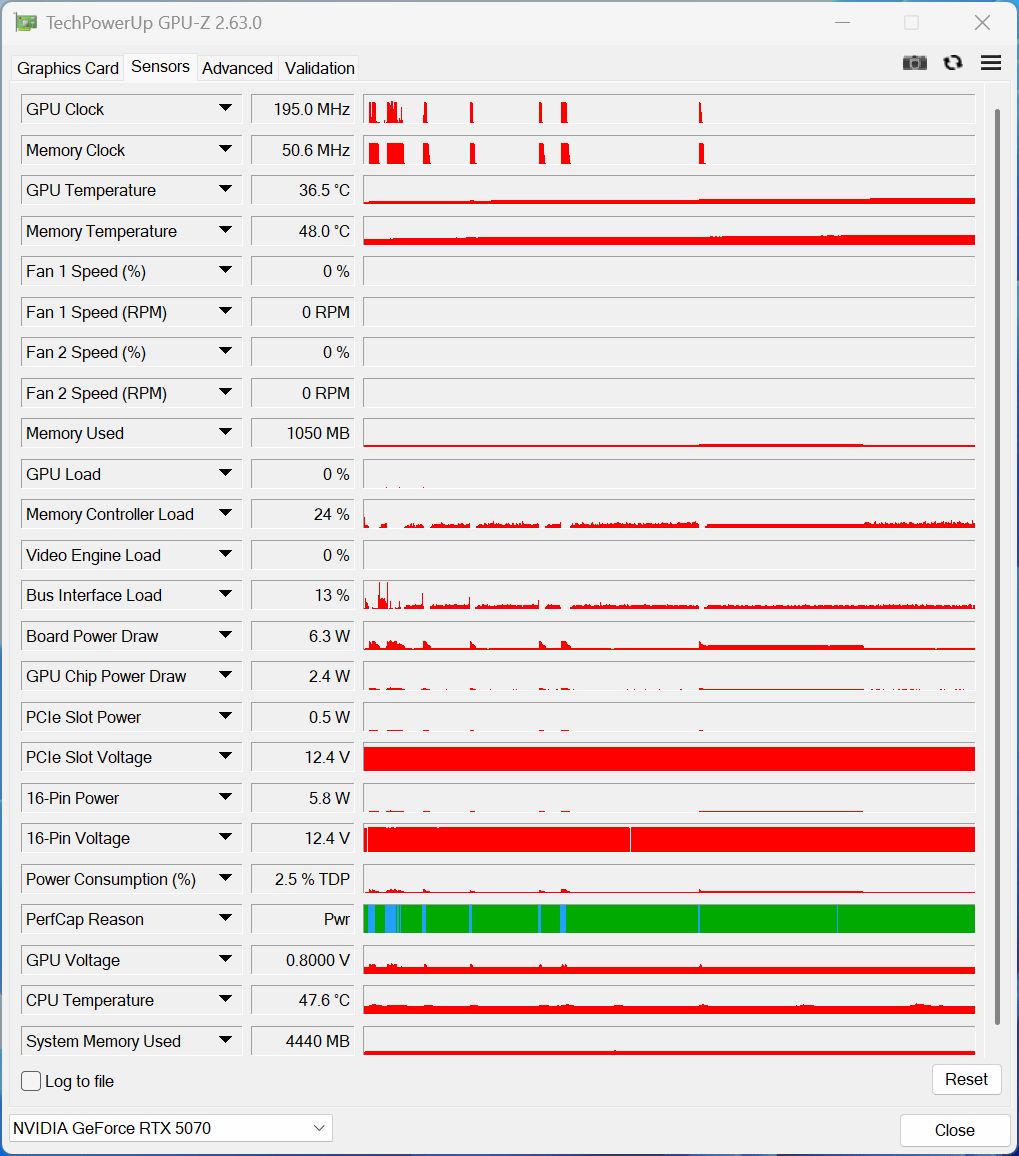Click the camera screenshot icon
The width and height of the screenshot is (1019, 1156).
[914, 63]
